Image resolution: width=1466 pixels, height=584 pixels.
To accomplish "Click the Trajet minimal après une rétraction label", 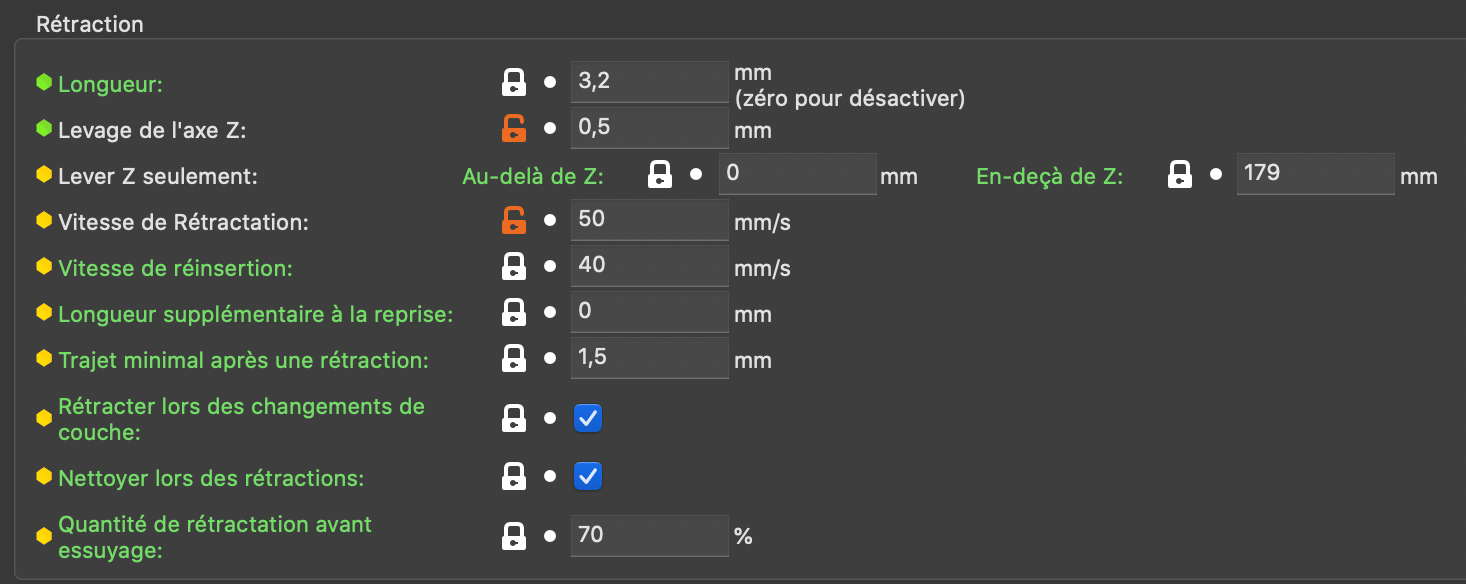I will (243, 360).
